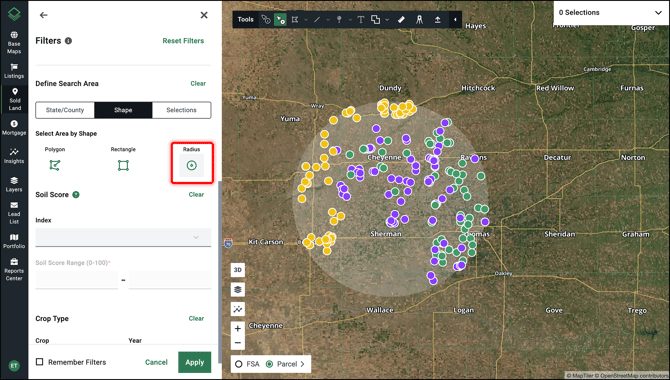
Task: Open the Soil Score Index dropdown
Action: [123, 237]
